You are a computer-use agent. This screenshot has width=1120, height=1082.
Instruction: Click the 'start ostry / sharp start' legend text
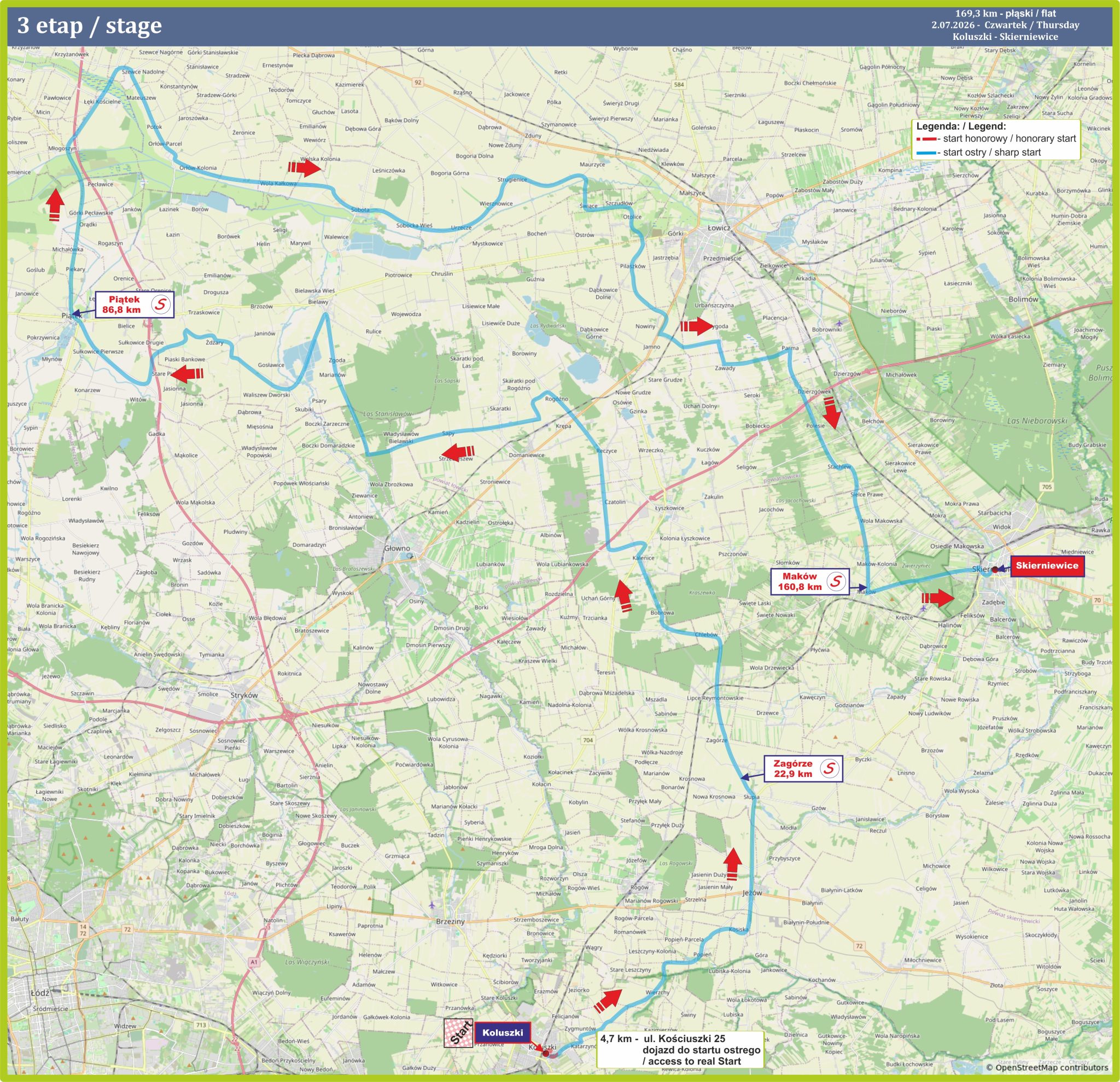coord(992,153)
